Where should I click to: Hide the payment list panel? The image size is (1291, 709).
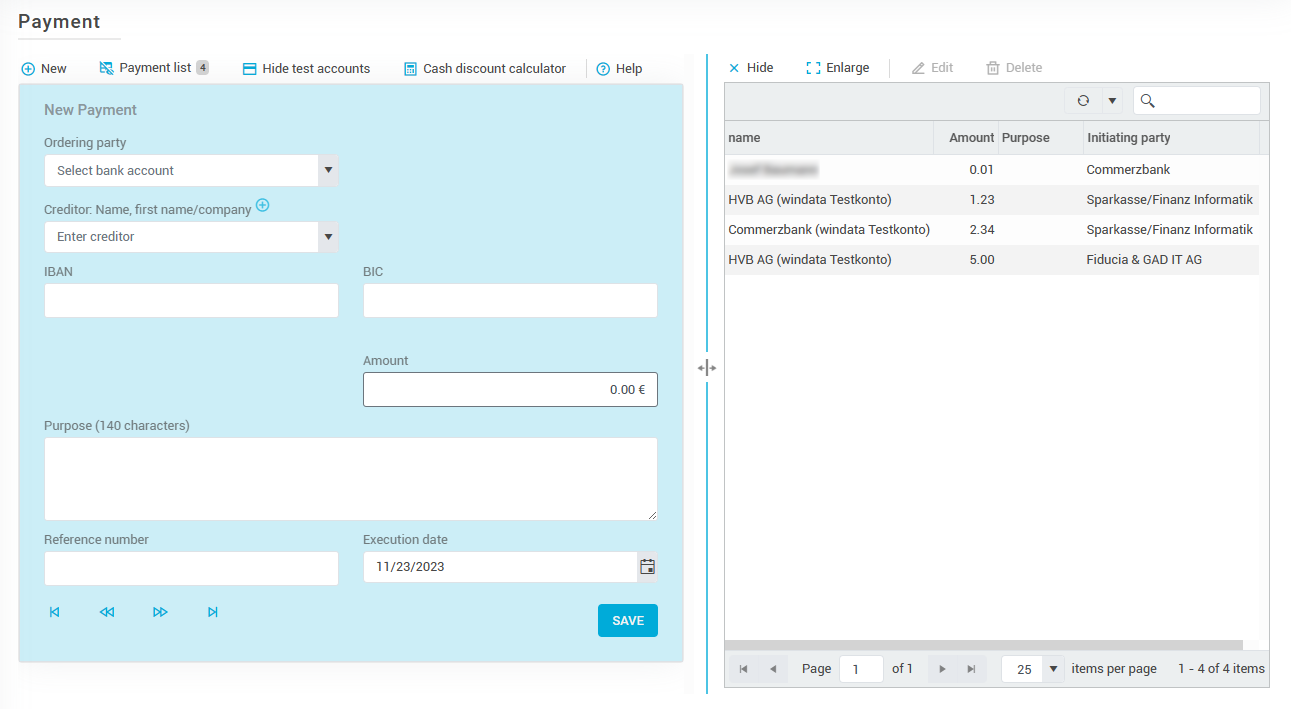click(750, 68)
